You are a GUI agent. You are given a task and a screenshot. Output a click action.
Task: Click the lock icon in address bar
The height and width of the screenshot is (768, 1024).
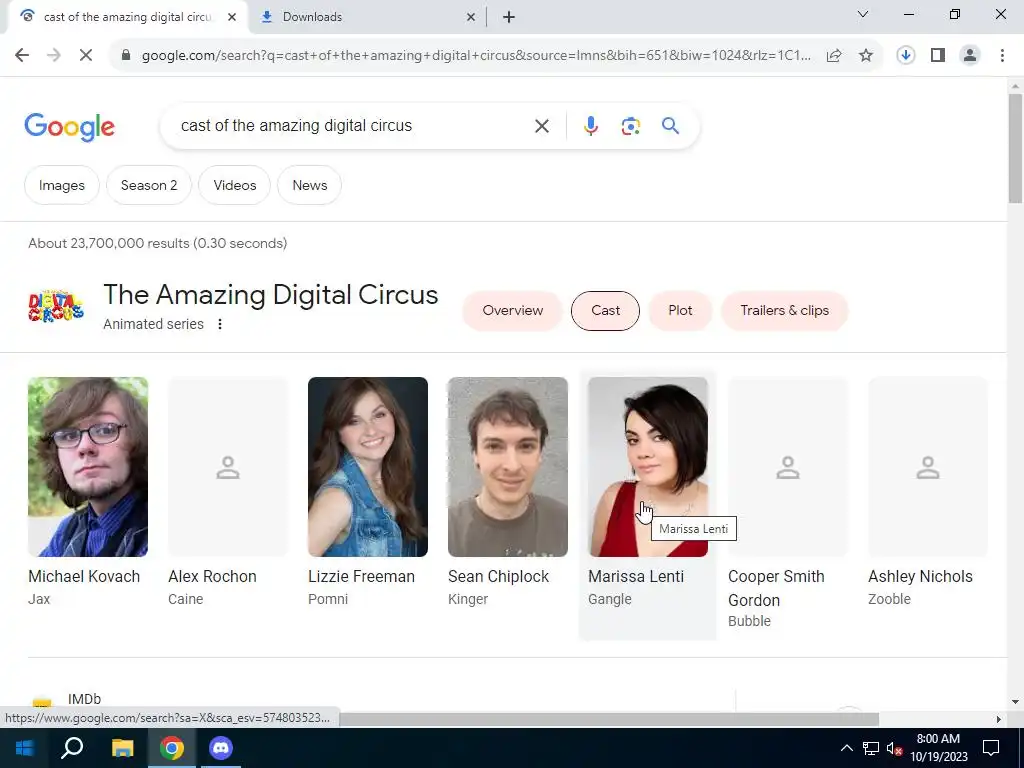[126, 56]
